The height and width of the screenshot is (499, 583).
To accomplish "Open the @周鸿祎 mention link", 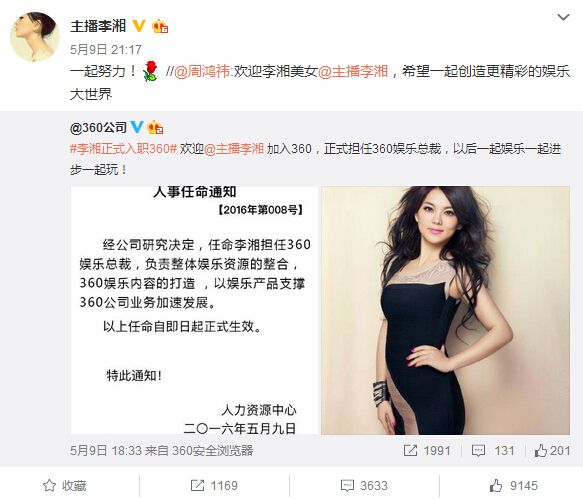I will point(202,71).
